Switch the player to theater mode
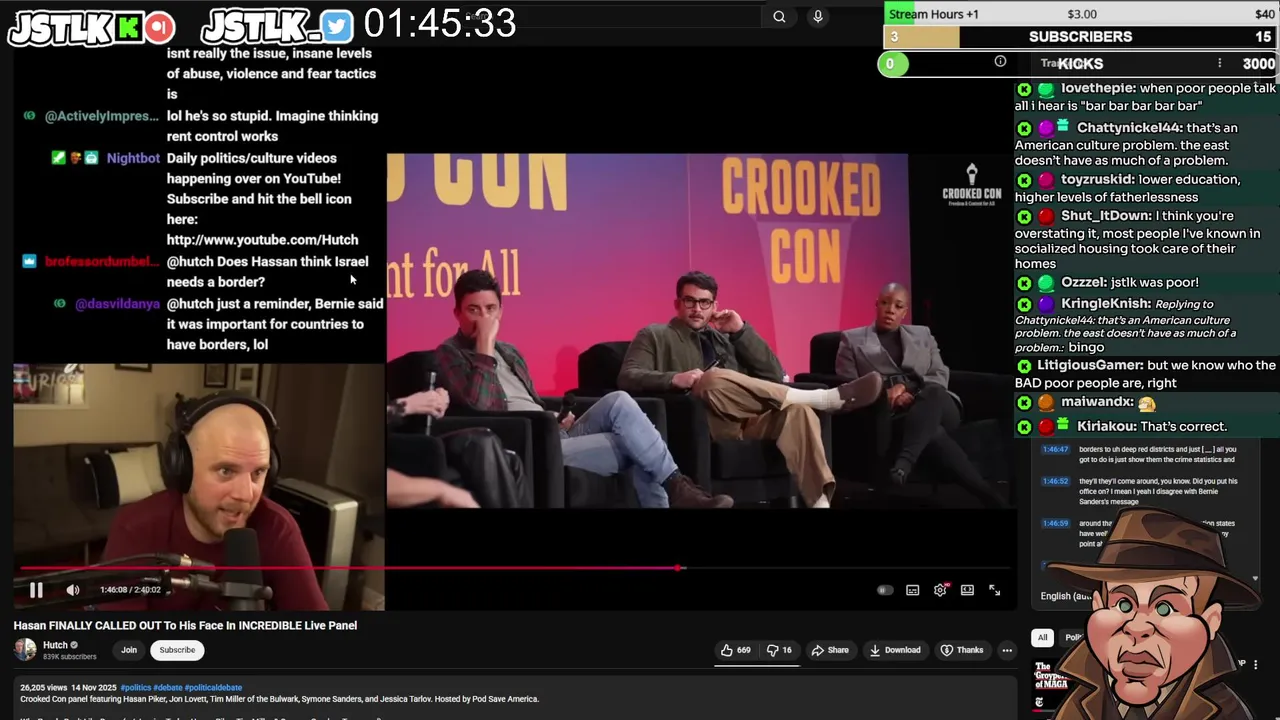Viewport: 1280px width, 720px height. coord(967,590)
